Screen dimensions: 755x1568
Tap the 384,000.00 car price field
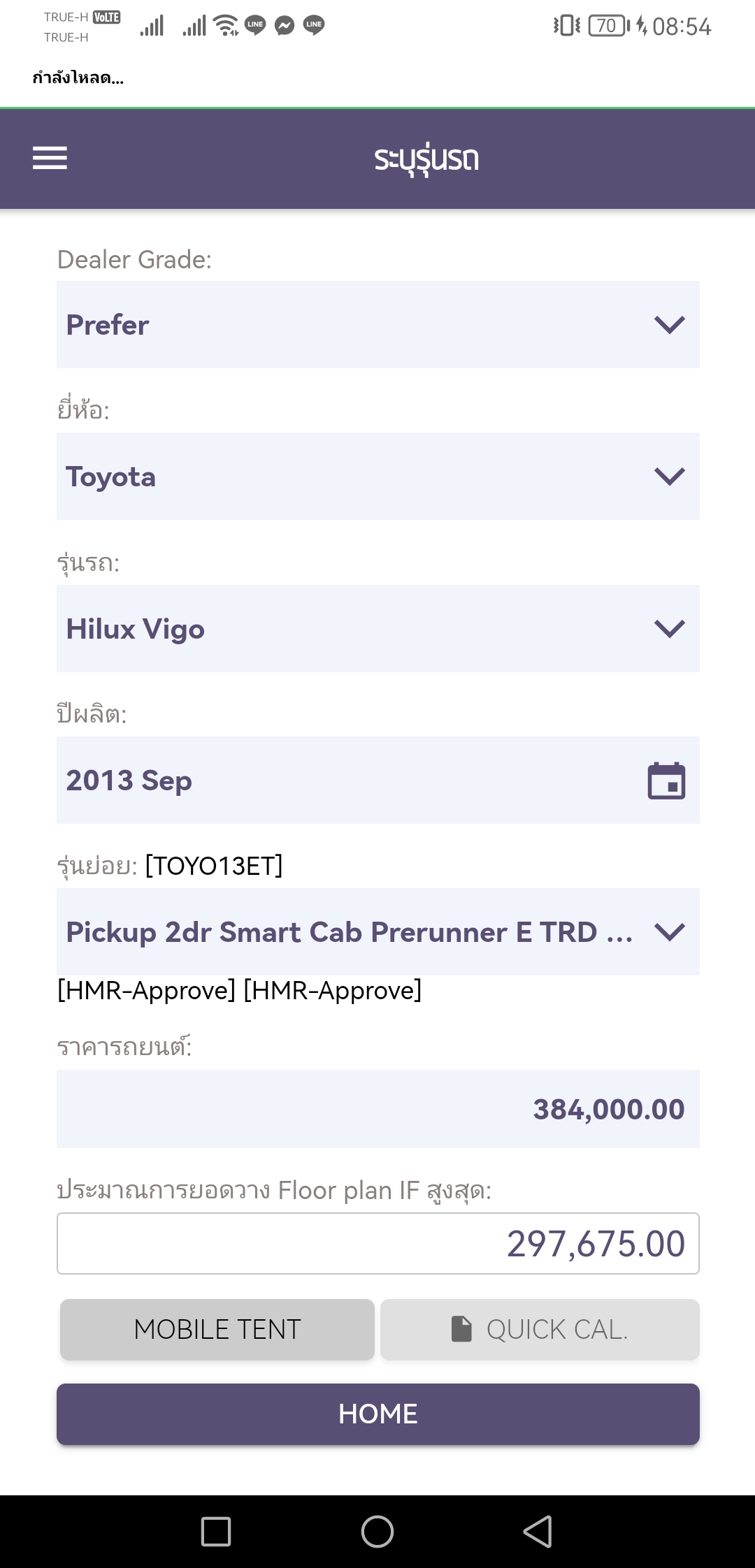point(377,1109)
